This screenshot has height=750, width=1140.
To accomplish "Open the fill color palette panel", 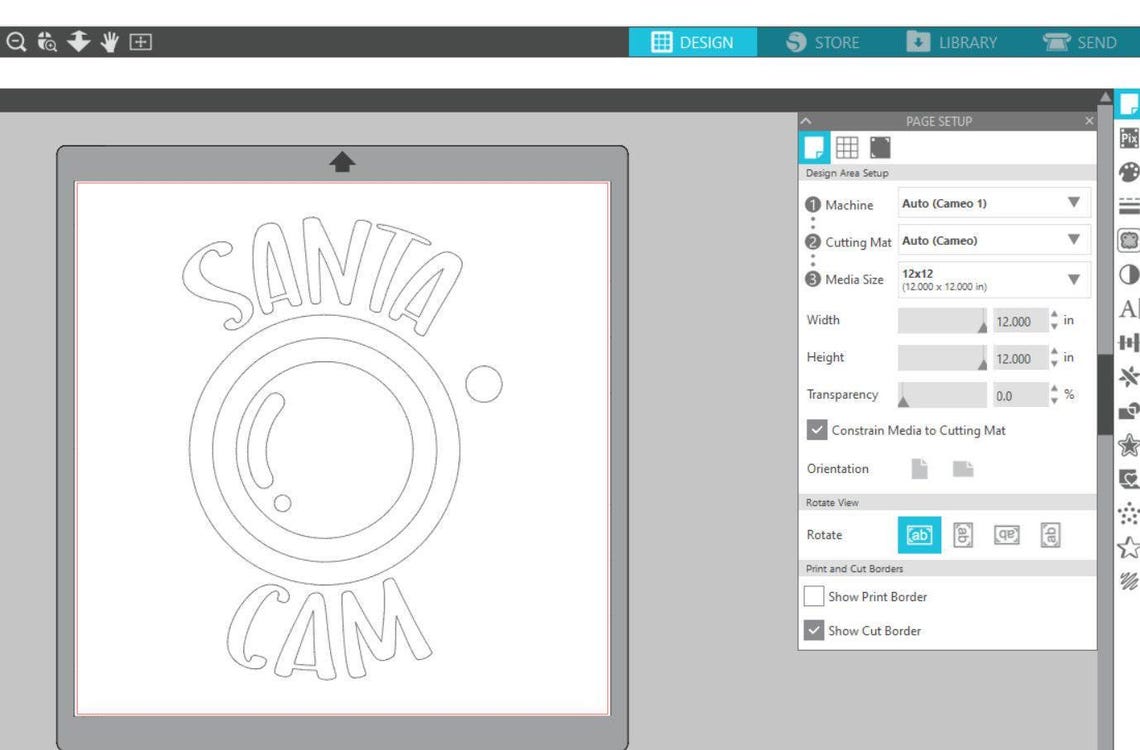I will point(1128,172).
